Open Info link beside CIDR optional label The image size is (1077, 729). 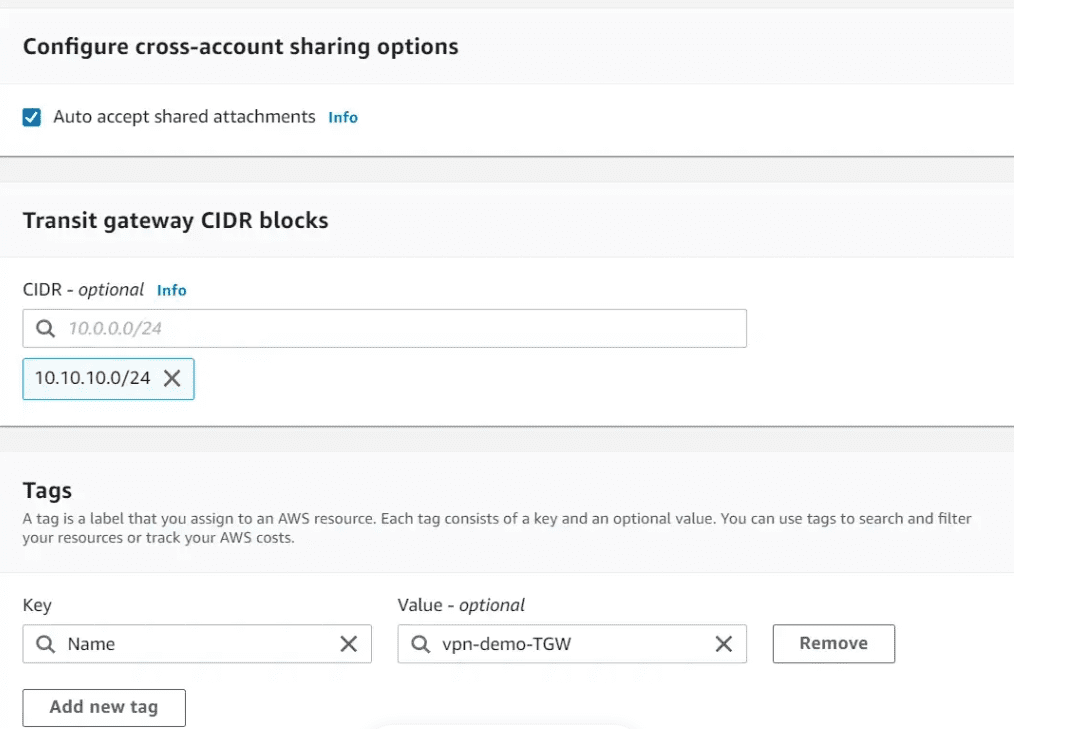[172, 291]
